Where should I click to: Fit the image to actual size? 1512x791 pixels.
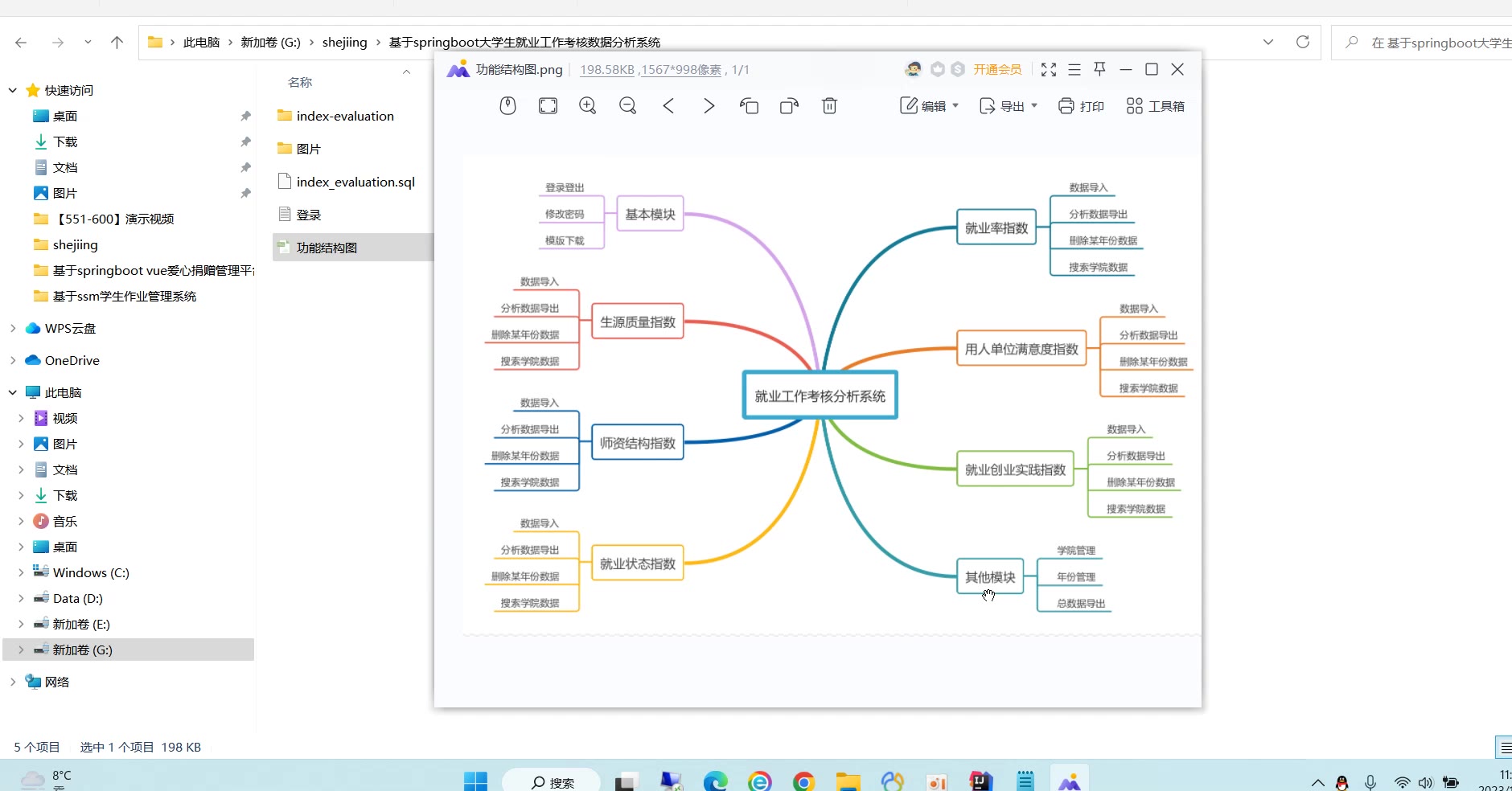(548, 106)
